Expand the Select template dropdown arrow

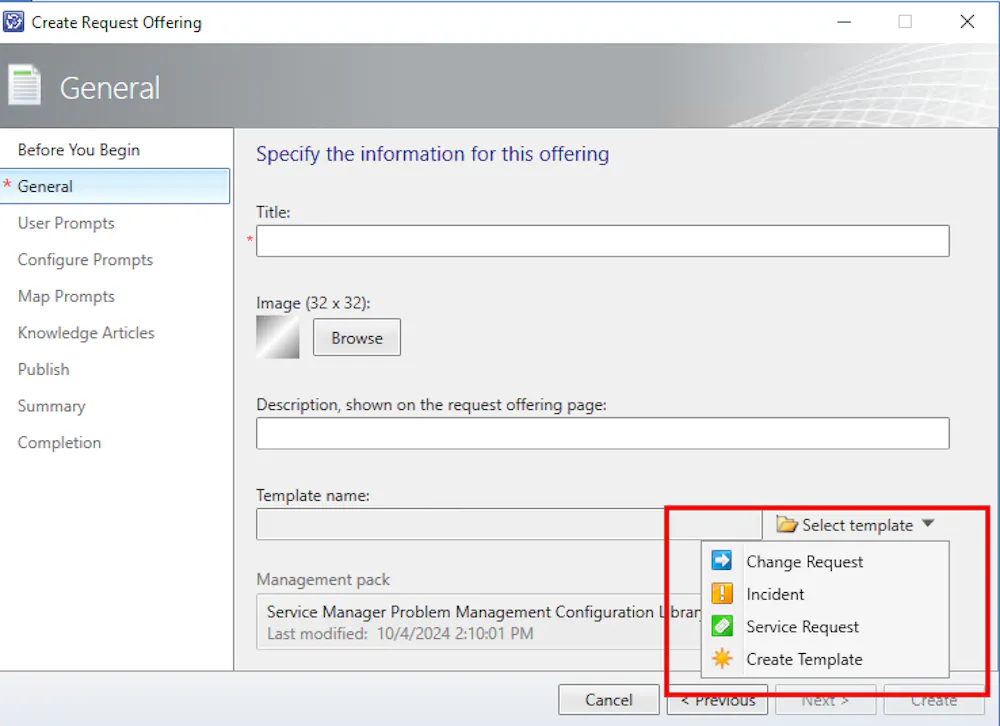pos(928,524)
